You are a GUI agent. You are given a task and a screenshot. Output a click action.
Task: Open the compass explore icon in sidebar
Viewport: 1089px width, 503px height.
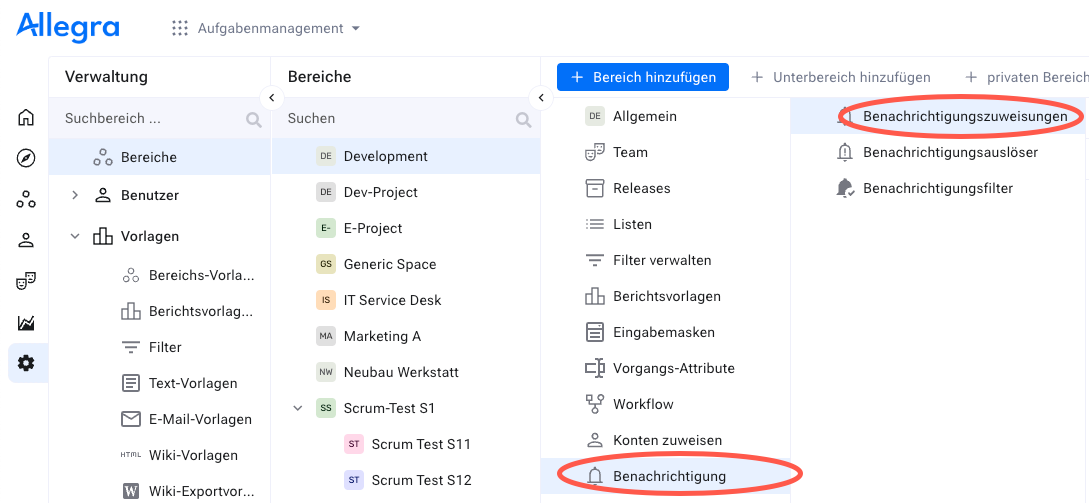point(26,158)
